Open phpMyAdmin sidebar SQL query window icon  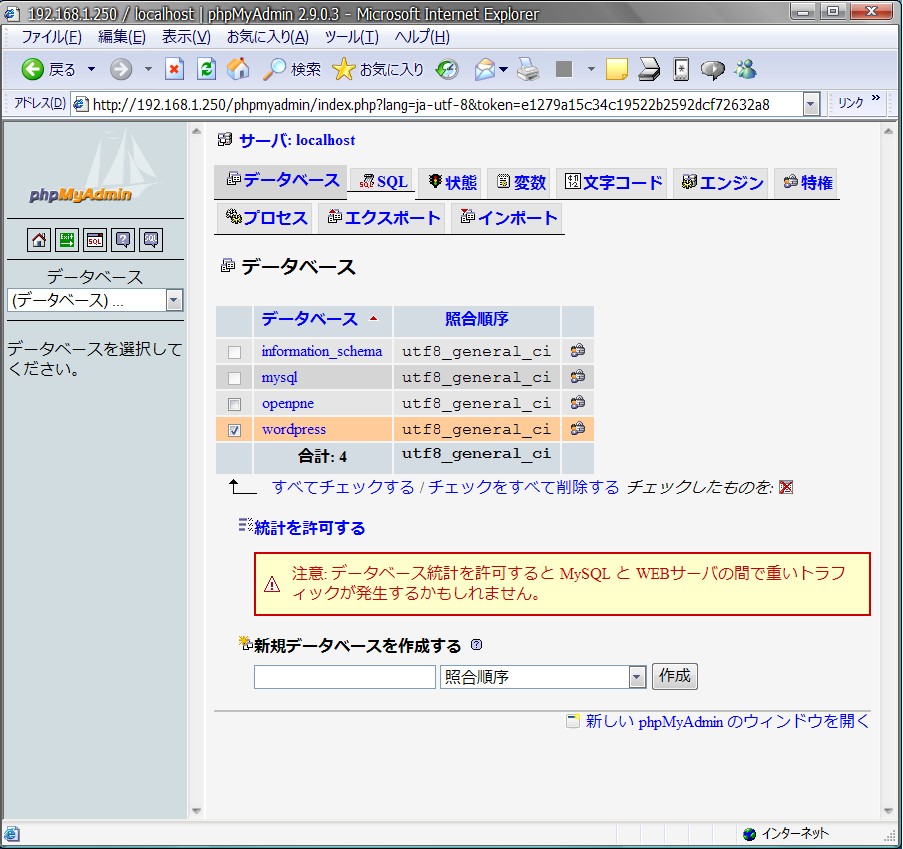click(x=95, y=240)
